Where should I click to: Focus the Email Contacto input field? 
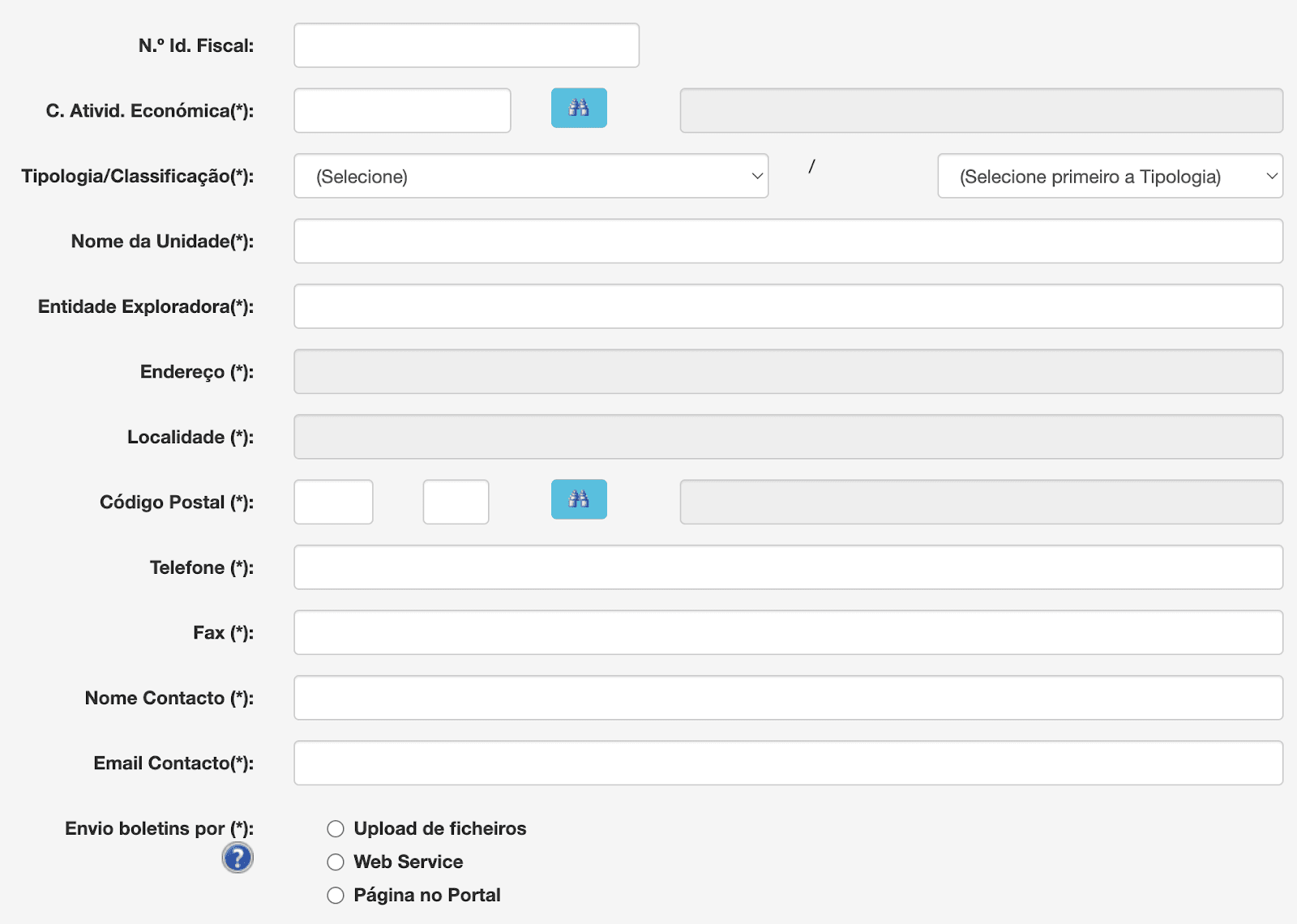788,763
